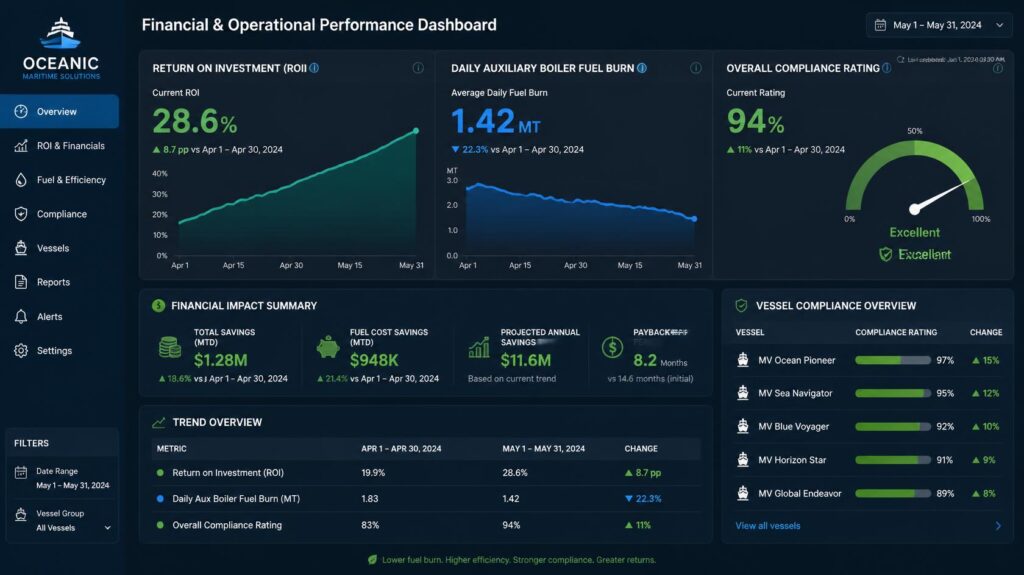Image resolution: width=1024 pixels, height=575 pixels.
Task: Select the Date Range filter
Action: (x=62, y=478)
